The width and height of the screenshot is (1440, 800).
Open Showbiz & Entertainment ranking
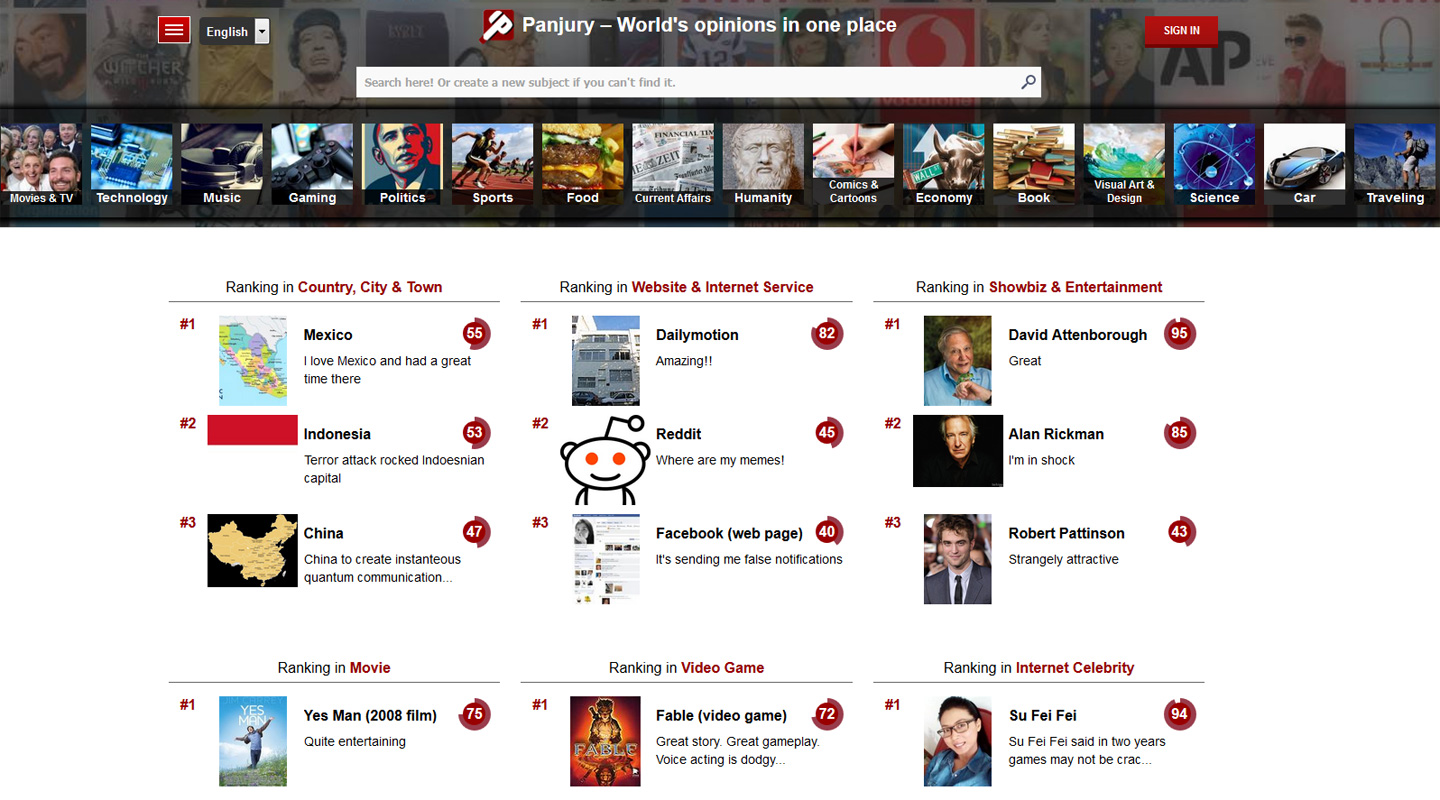1075,287
